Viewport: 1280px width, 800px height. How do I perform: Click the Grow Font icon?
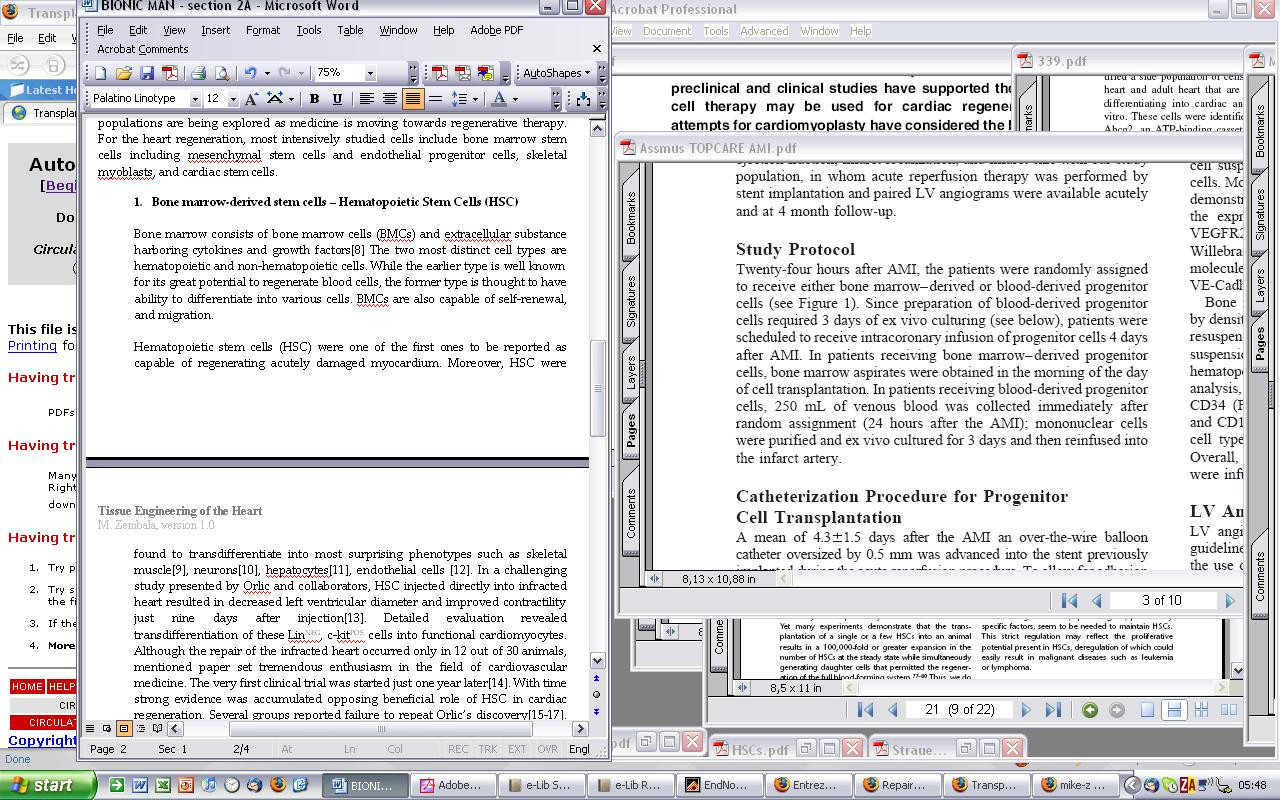251,99
